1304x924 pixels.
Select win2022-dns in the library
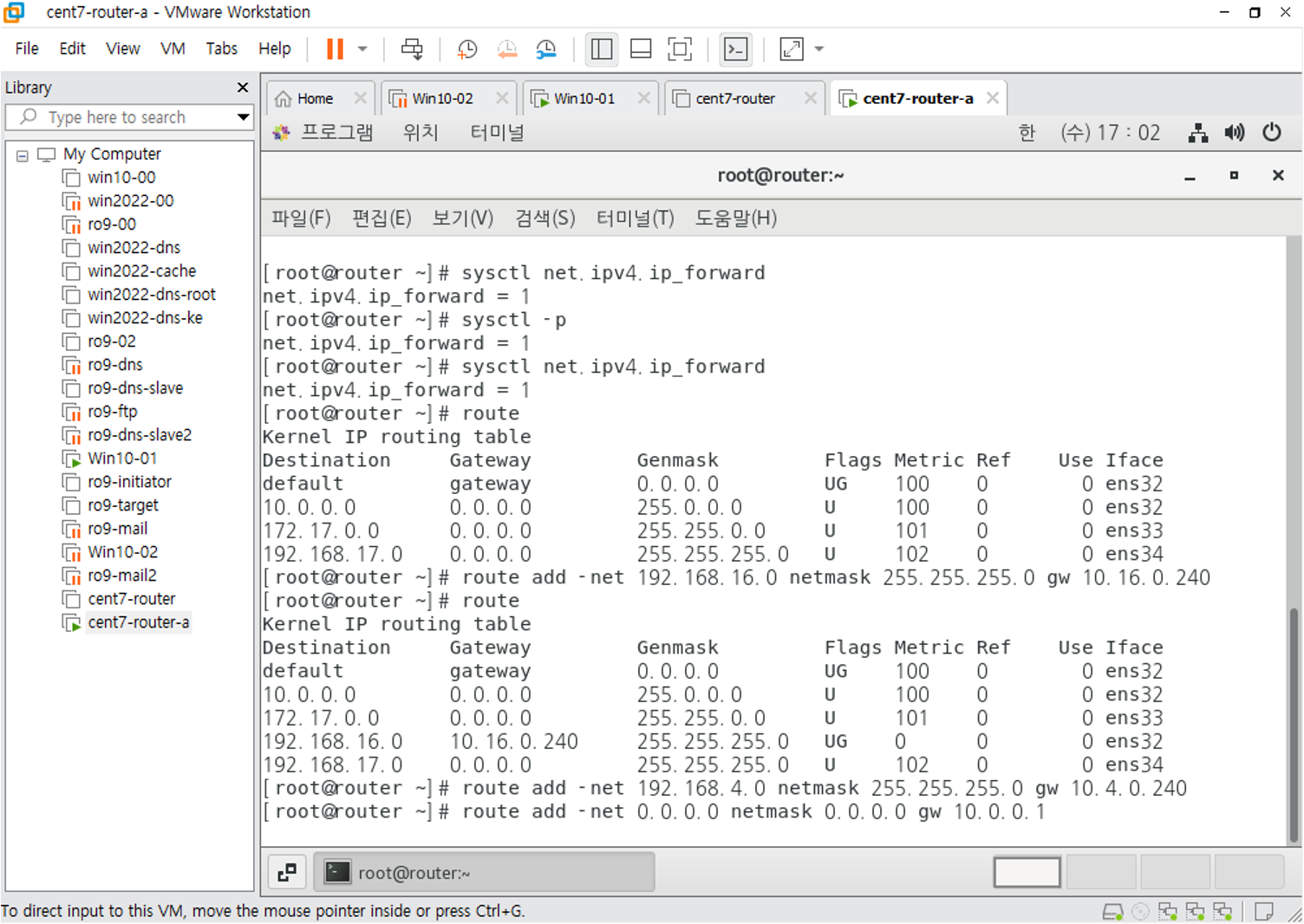[x=134, y=248]
